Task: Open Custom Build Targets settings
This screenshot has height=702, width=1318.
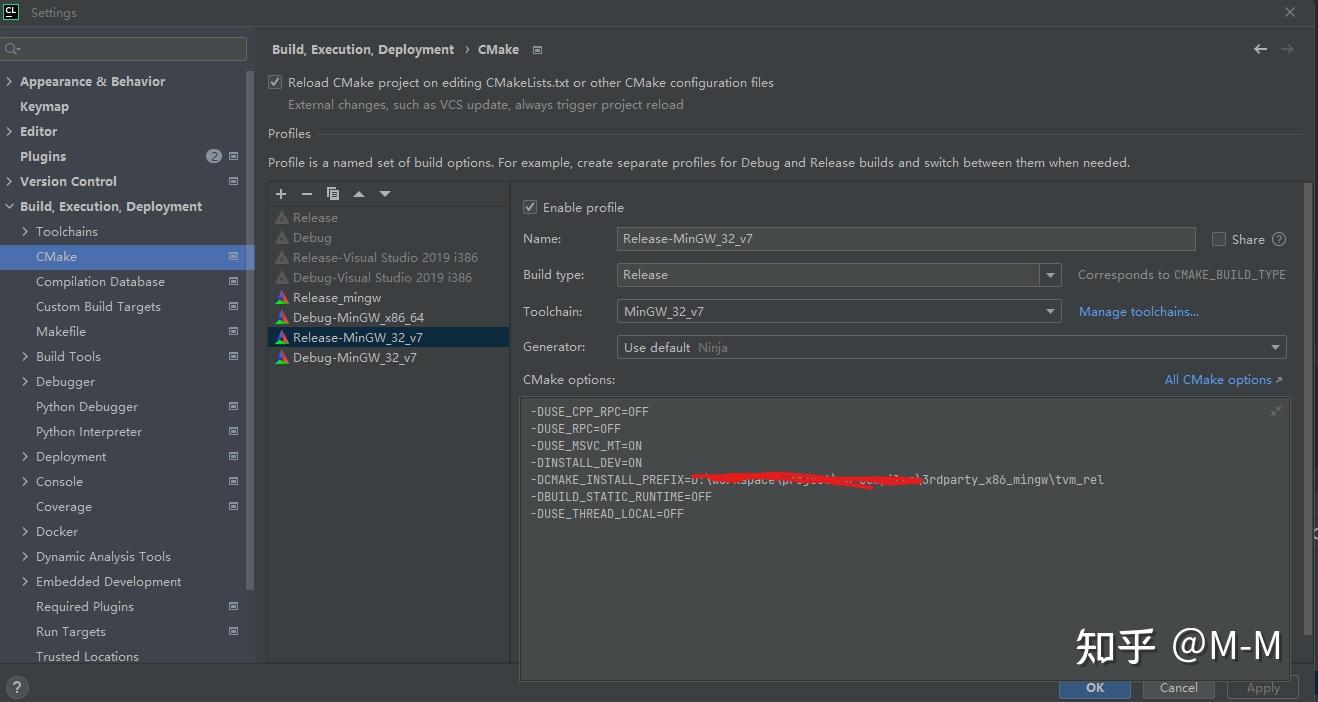Action: pyautogui.click(x=98, y=306)
